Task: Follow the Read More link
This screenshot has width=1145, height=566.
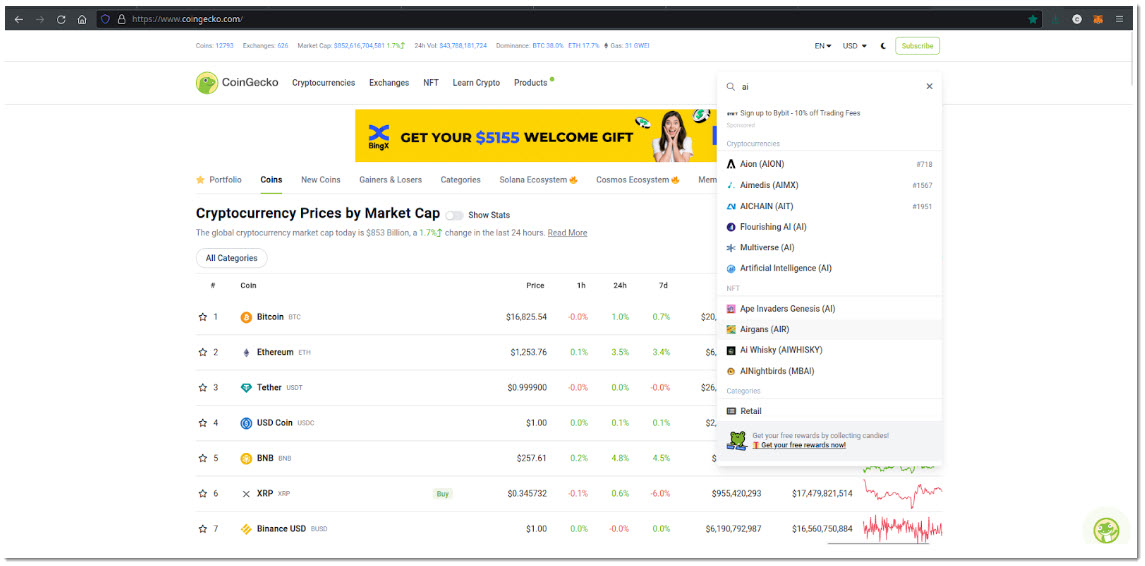Action: point(567,233)
